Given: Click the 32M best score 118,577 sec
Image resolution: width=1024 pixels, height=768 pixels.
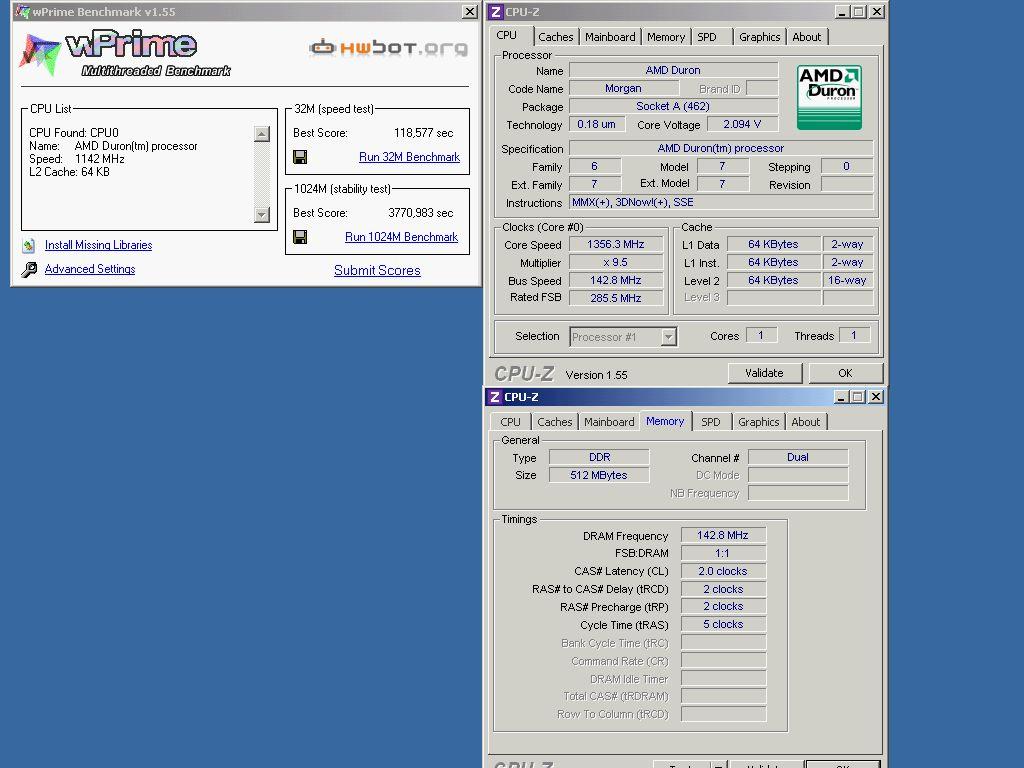Looking at the screenshot, I should pos(423,133).
